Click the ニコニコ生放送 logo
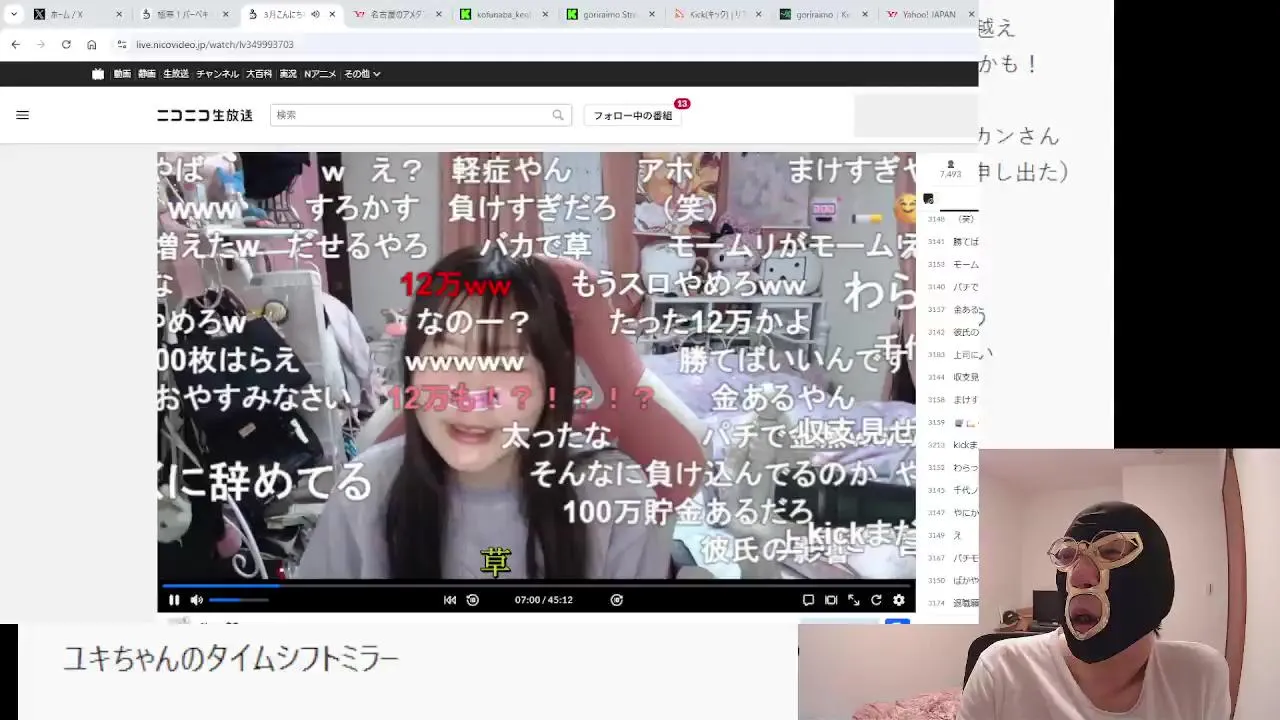 (x=205, y=115)
